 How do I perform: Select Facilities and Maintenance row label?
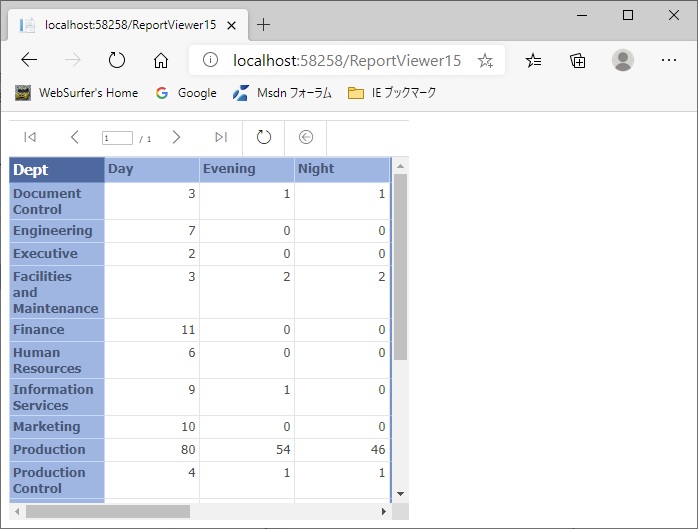pos(57,292)
